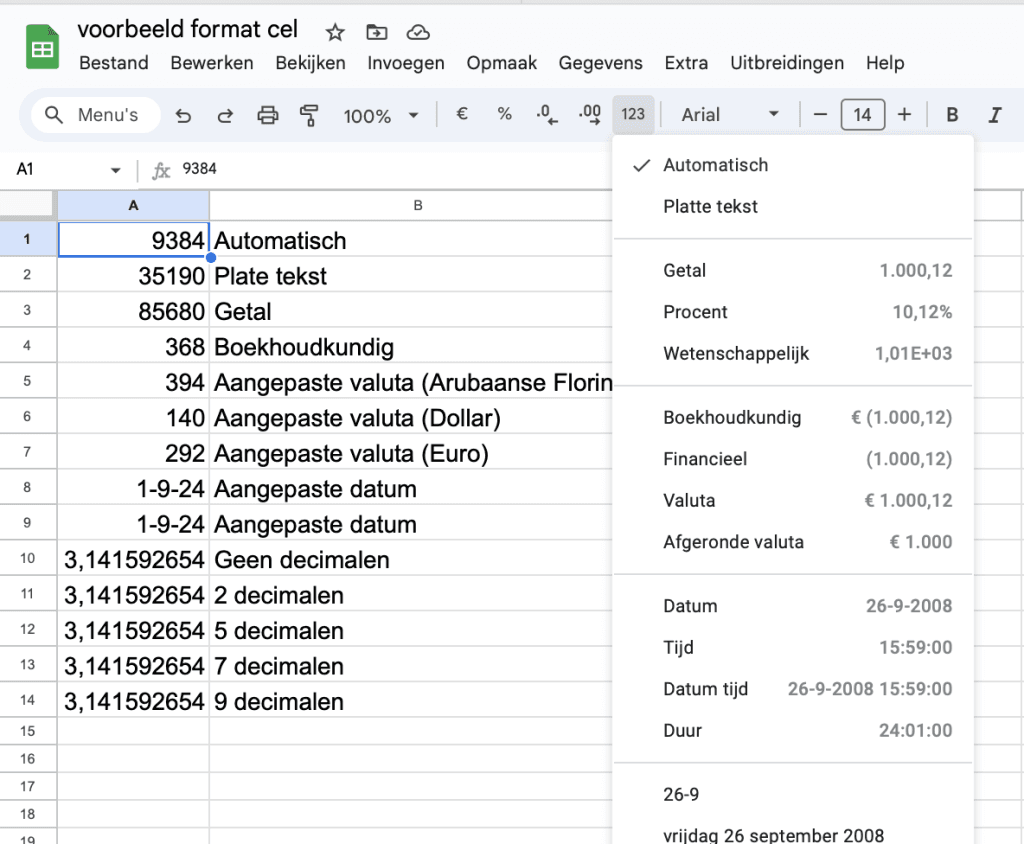Expand the A1 name box dropdown
Viewport: 1024px width, 844px height.
pyautogui.click(x=116, y=170)
